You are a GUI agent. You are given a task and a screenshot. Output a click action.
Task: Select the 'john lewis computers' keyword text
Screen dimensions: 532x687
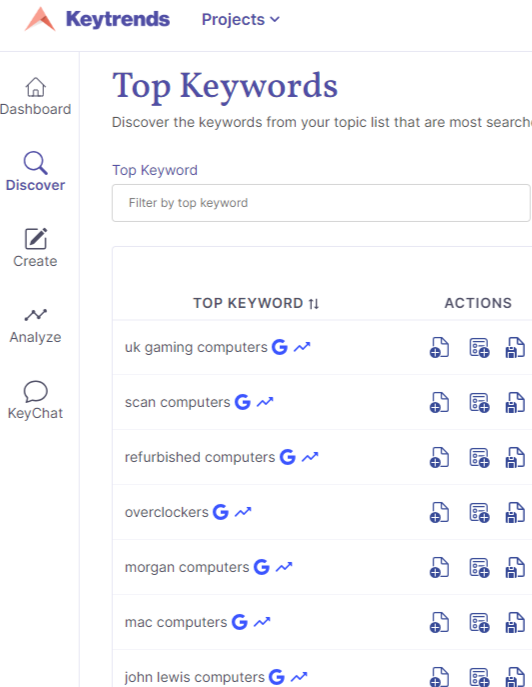pos(195,677)
